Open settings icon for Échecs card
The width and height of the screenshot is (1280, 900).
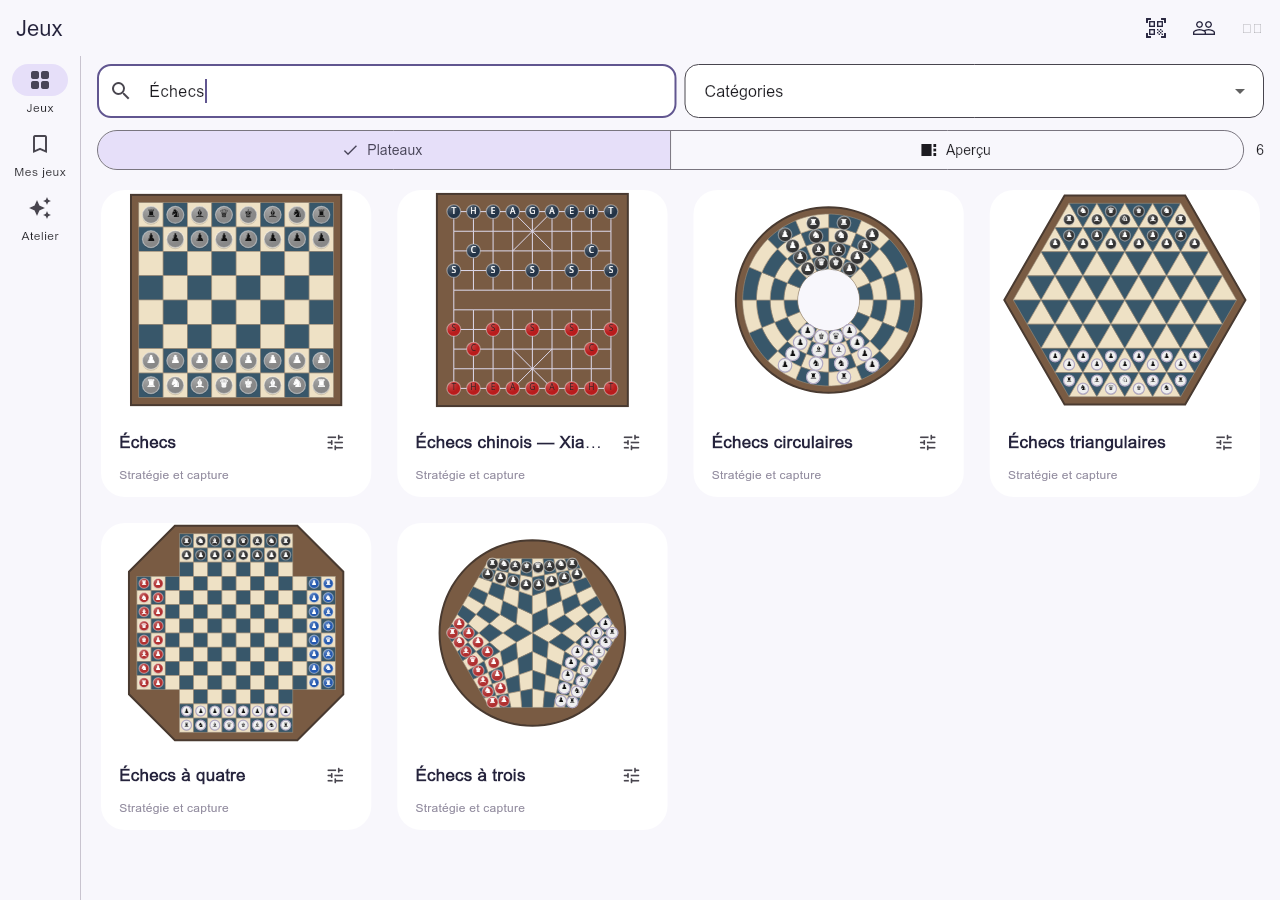pyautogui.click(x=335, y=442)
